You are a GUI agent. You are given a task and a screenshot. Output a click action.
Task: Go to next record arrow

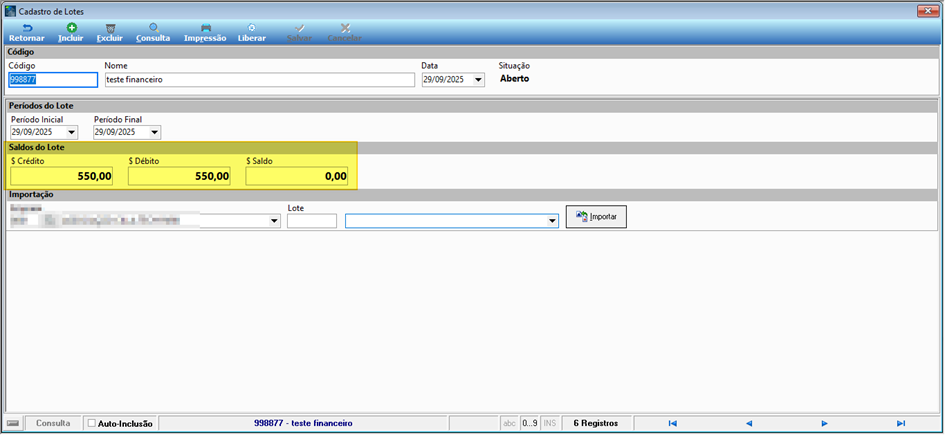click(x=824, y=424)
